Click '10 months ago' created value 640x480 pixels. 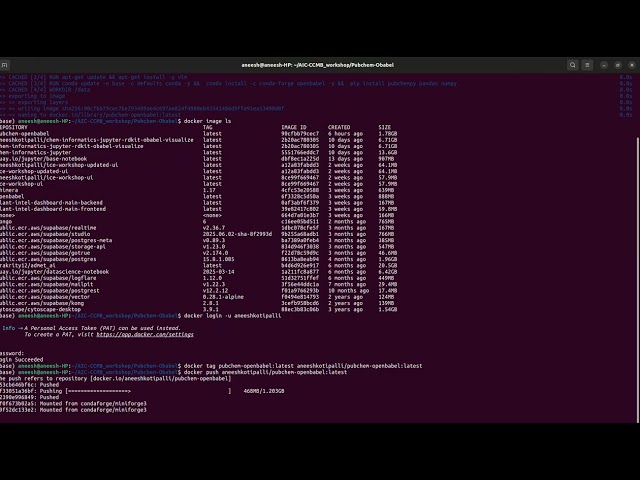pos(349,291)
